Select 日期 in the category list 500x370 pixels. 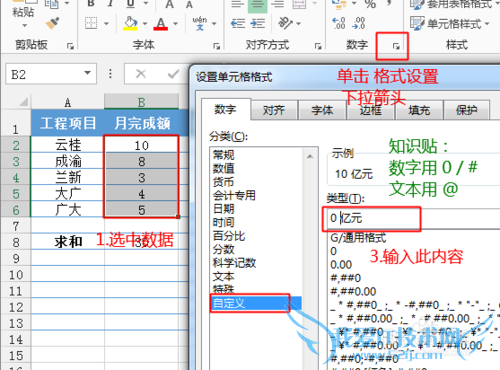point(224,209)
